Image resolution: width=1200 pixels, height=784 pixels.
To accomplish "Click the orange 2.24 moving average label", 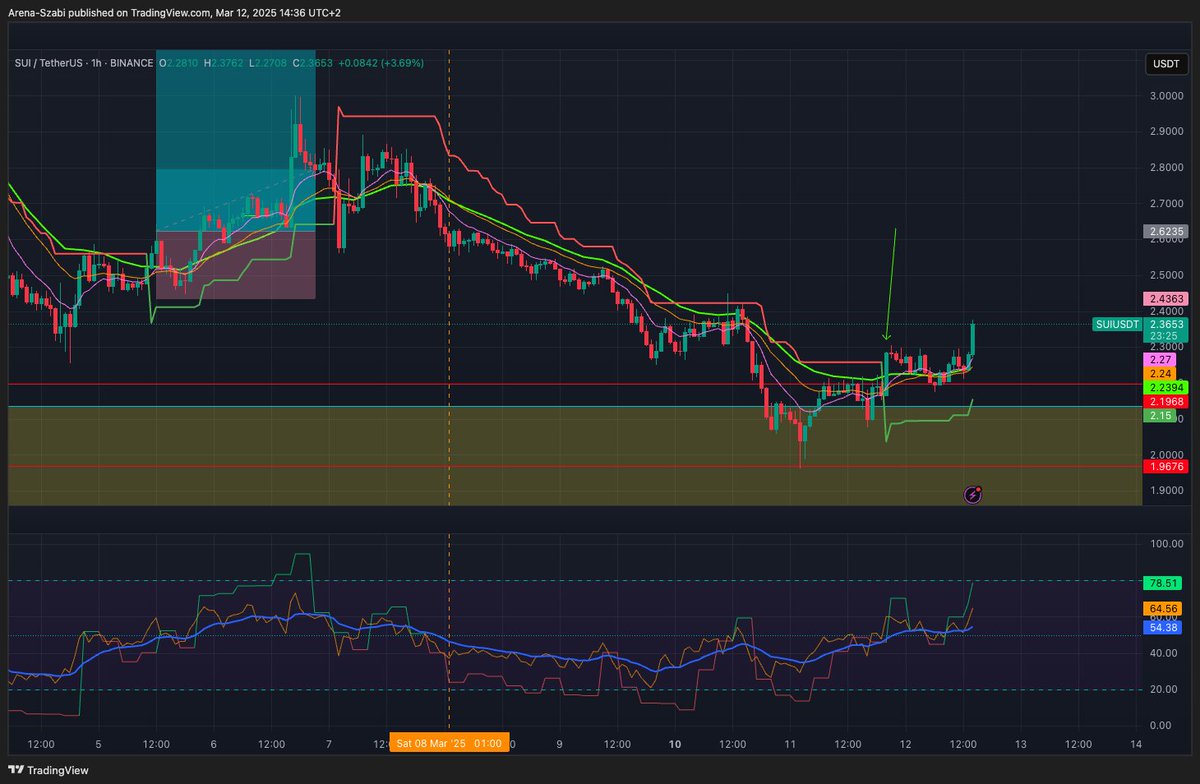I will [x=1160, y=373].
